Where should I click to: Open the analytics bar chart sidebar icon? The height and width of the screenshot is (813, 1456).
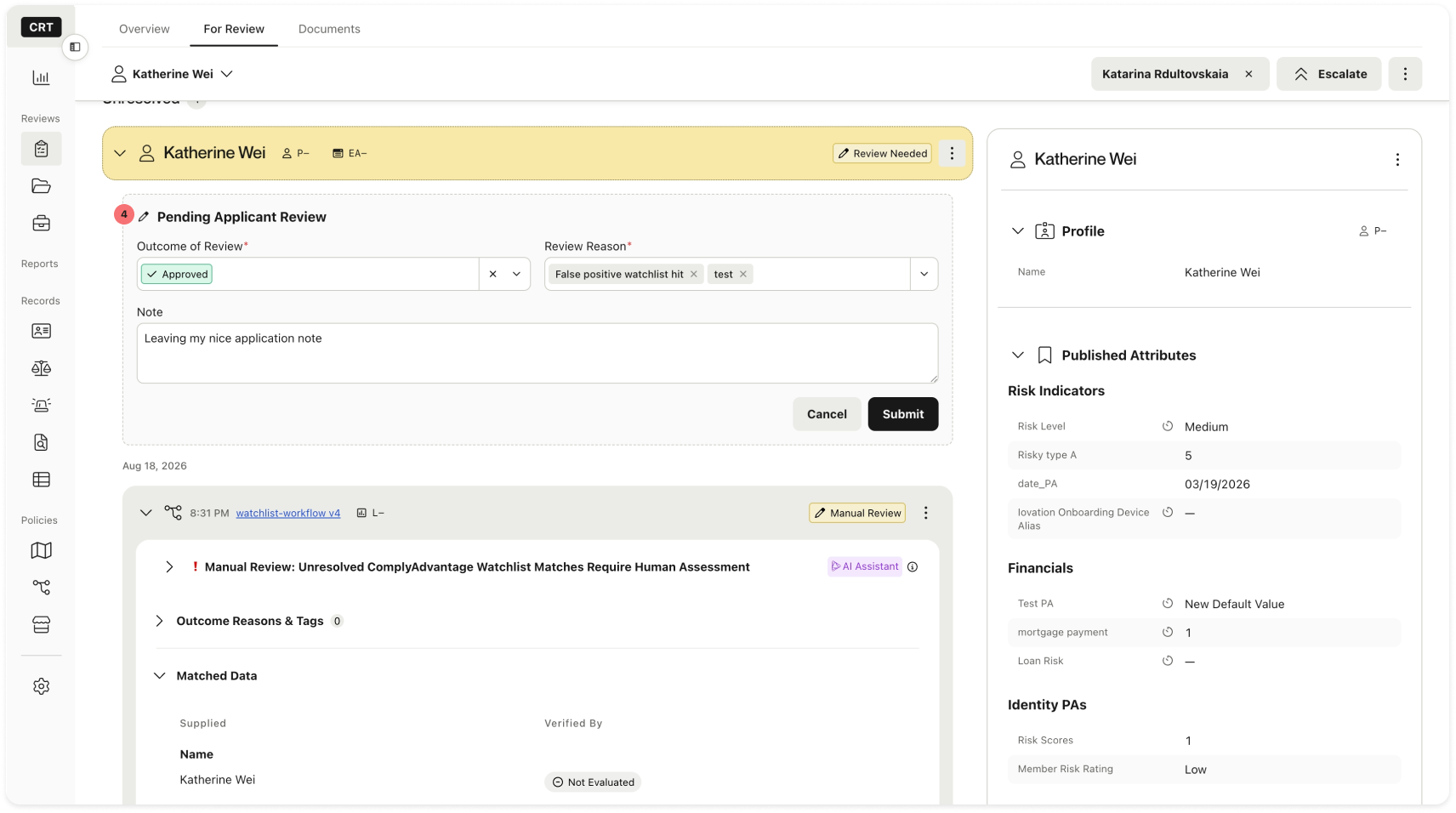coord(41,77)
